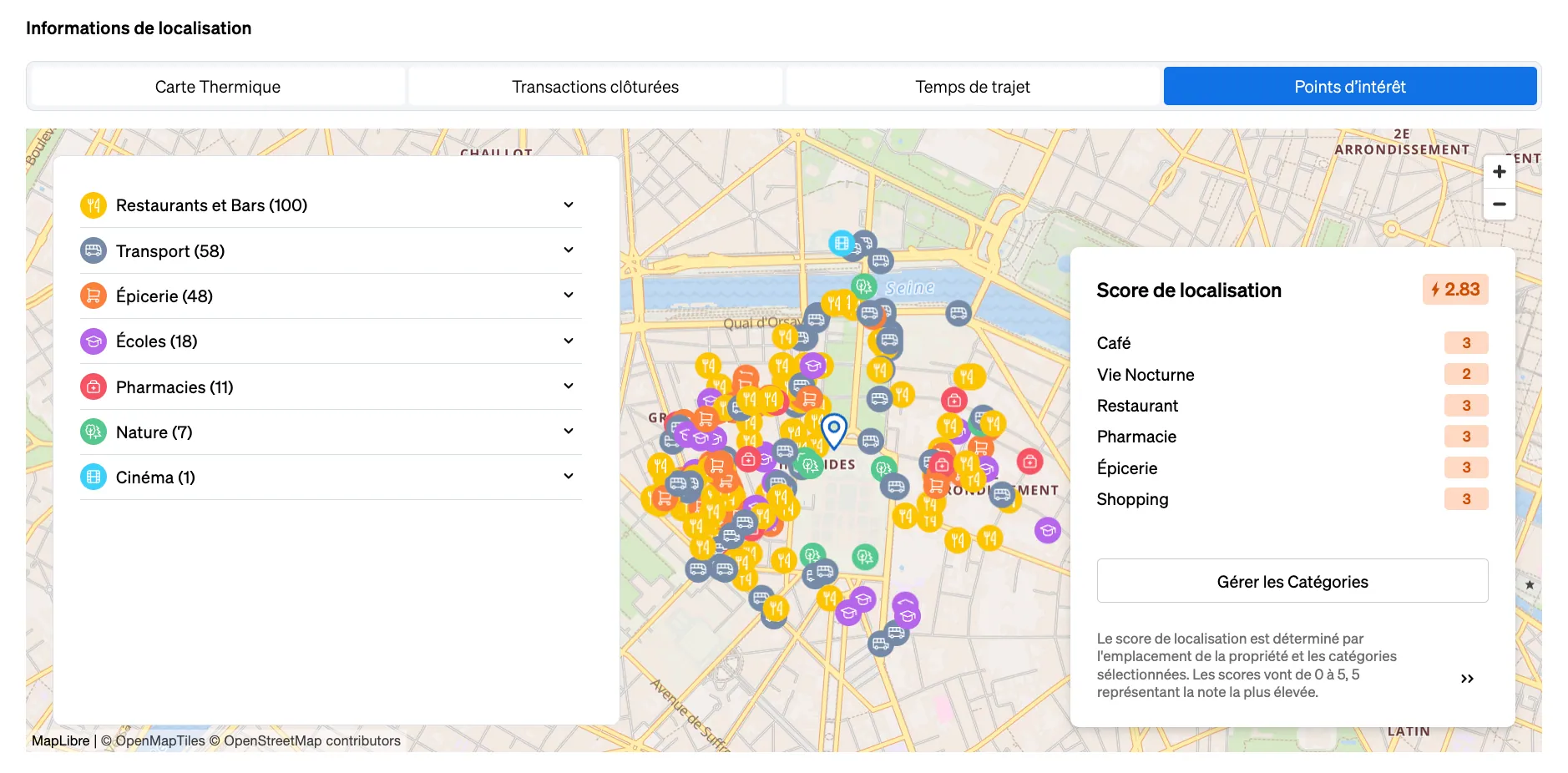Click the Transport bus icon in list
Image resolution: width=1568 pixels, height=773 pixels.
point(94,250)
